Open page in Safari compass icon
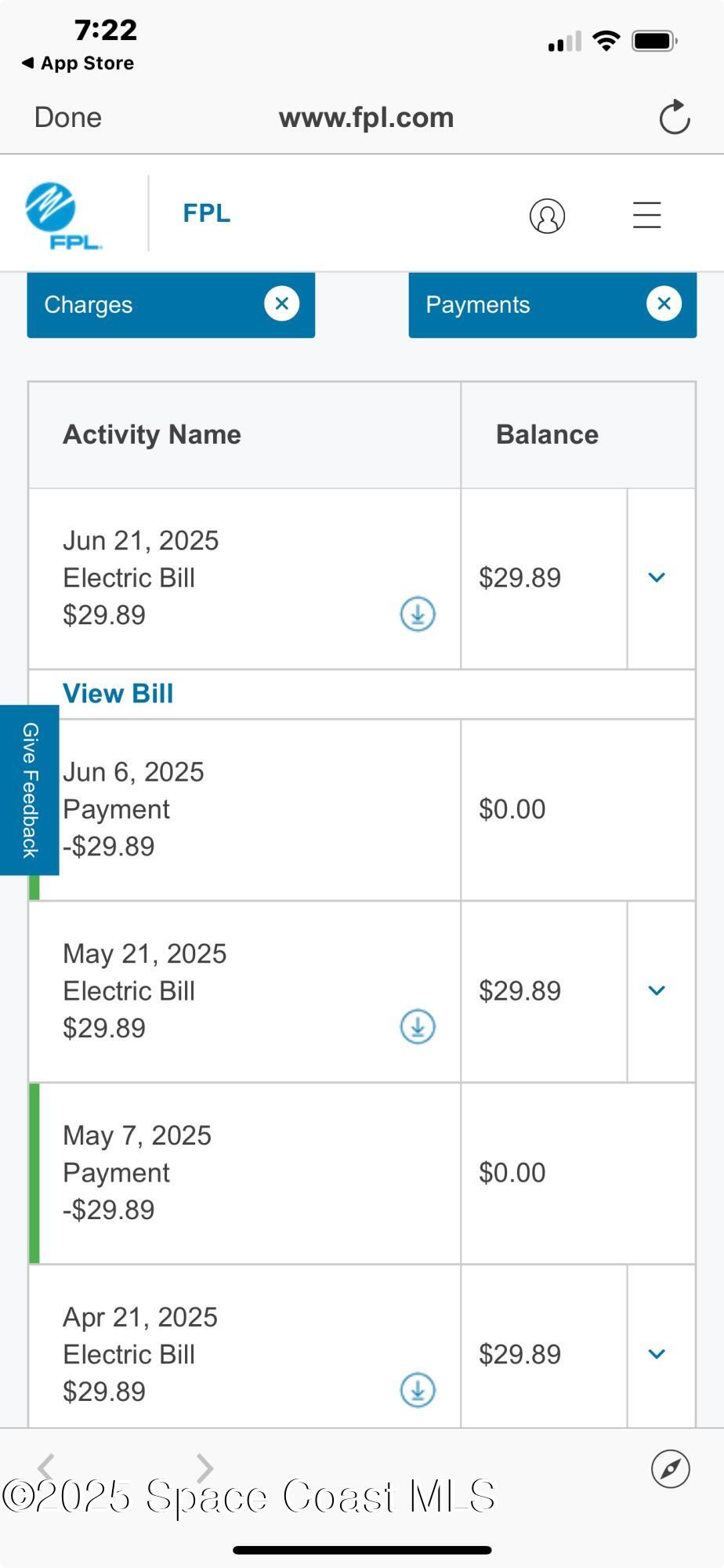 click(x=670, y=1468)
